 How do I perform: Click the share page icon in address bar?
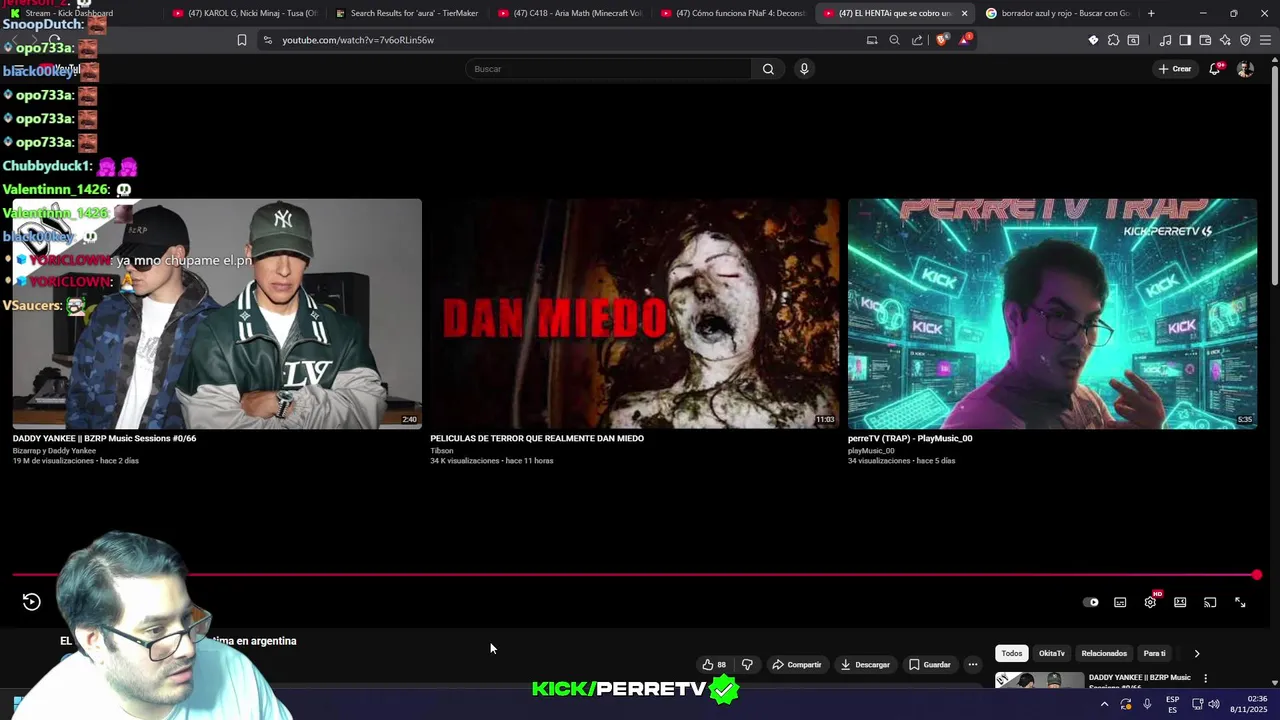click(x=917, y=40)
